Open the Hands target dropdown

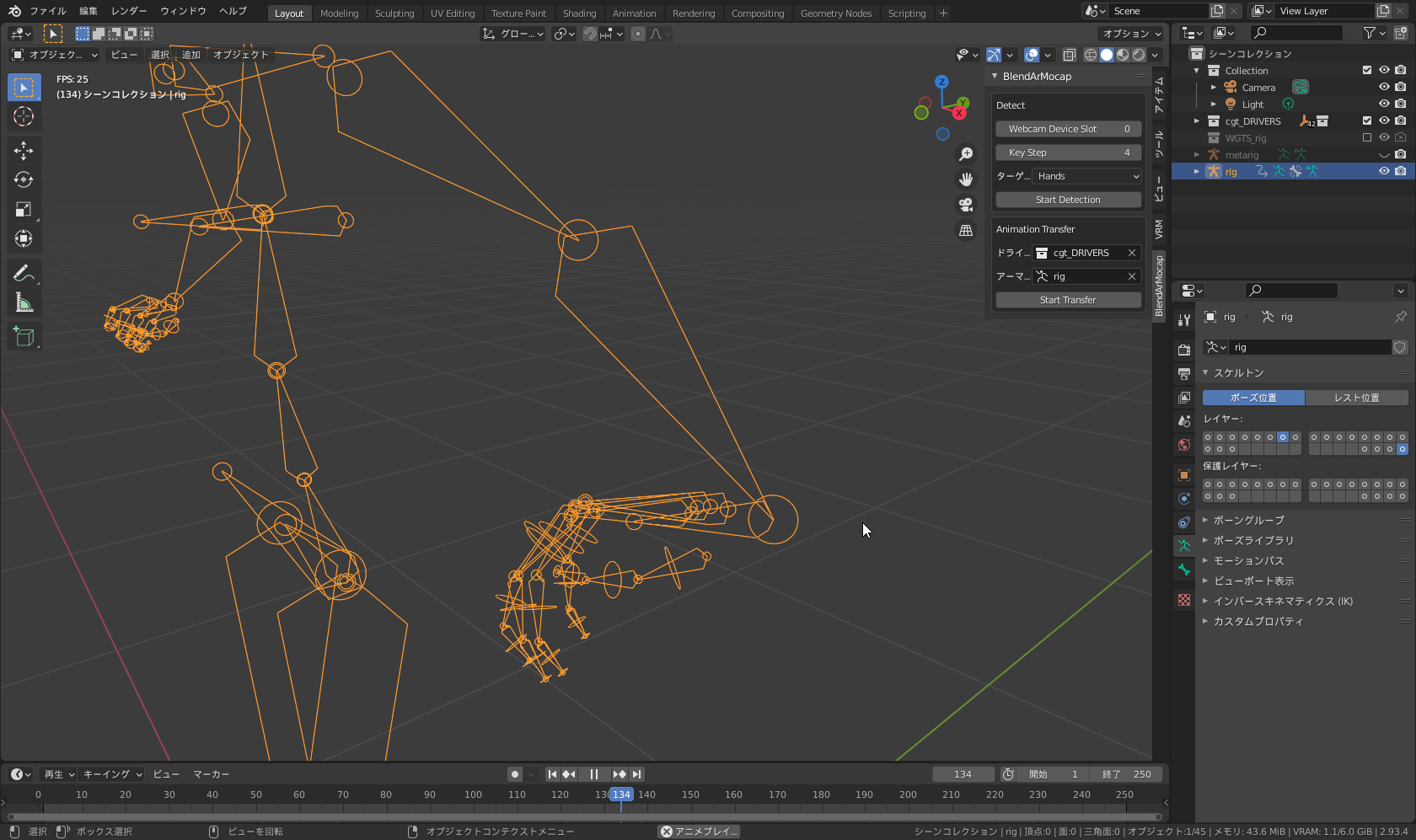coord(1087,176)
